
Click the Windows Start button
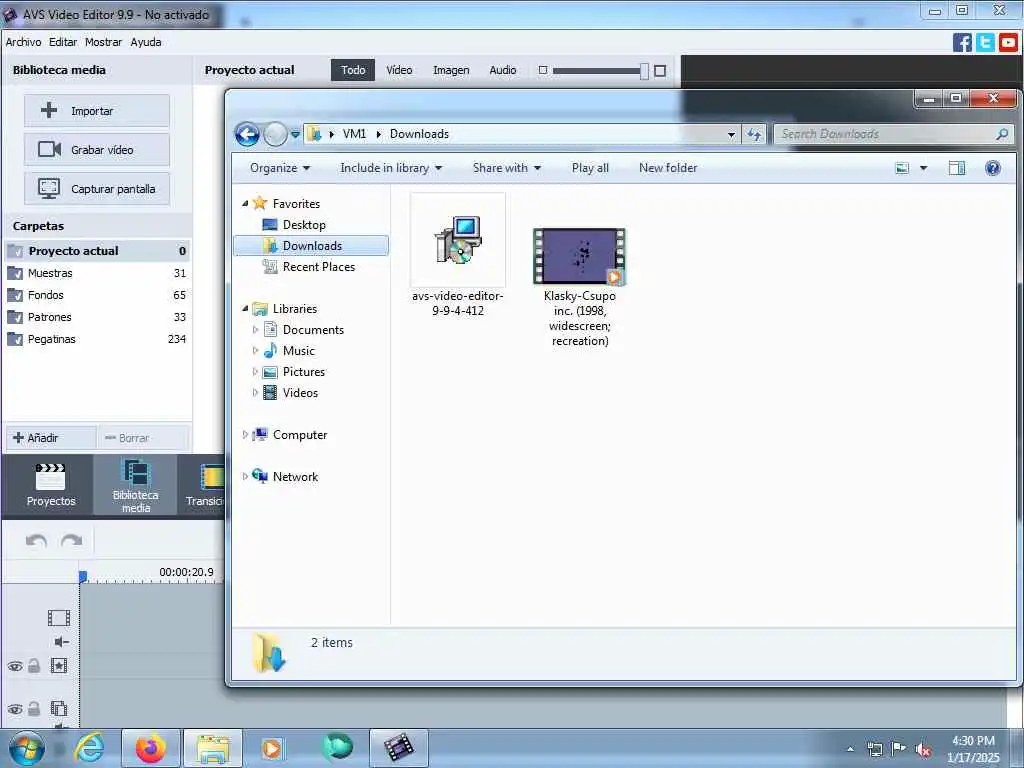[x=27, y=748]
